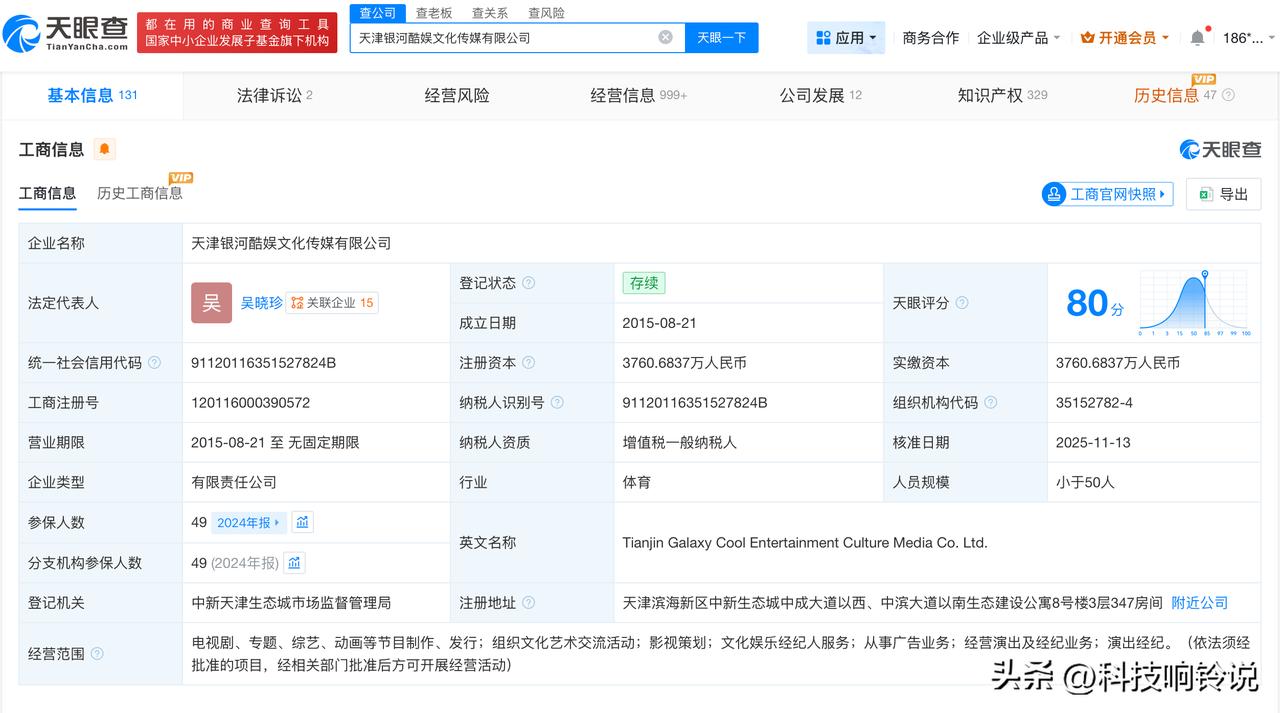Screen dimensions: 1280x713
Task: Switch to the 公司发展 tab
Action: [x=821, y=95]
